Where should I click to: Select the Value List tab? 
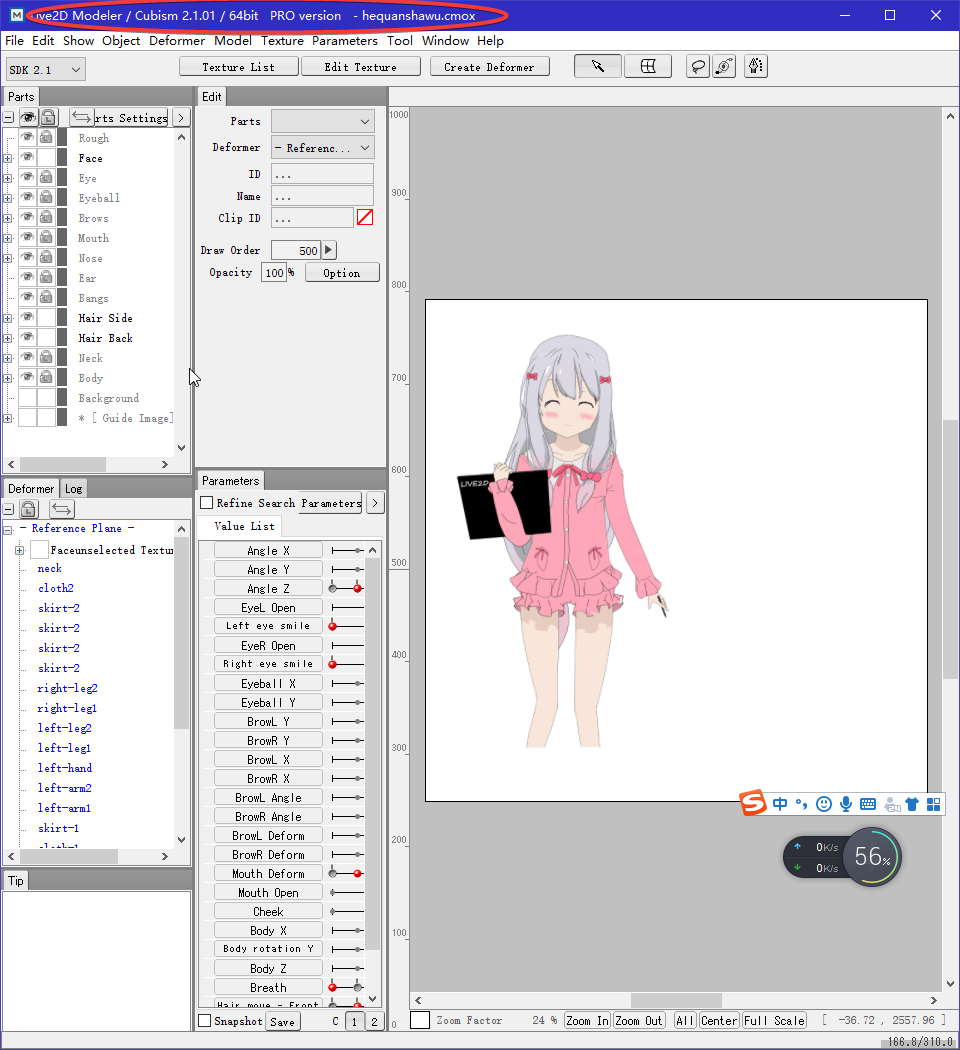coord(244,526)
